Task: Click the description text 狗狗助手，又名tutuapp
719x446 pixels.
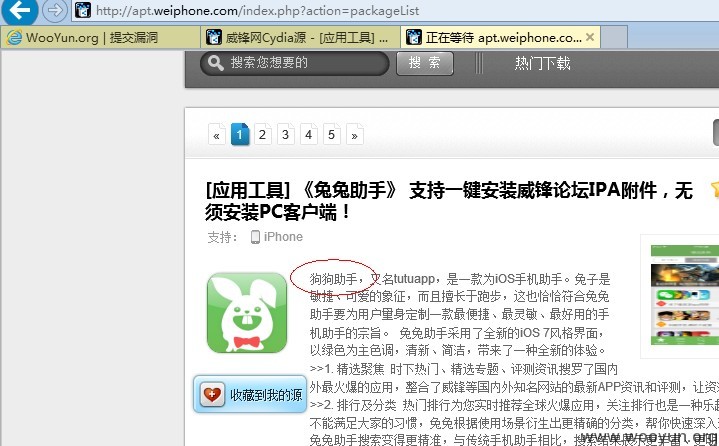Action: [372, 279]
